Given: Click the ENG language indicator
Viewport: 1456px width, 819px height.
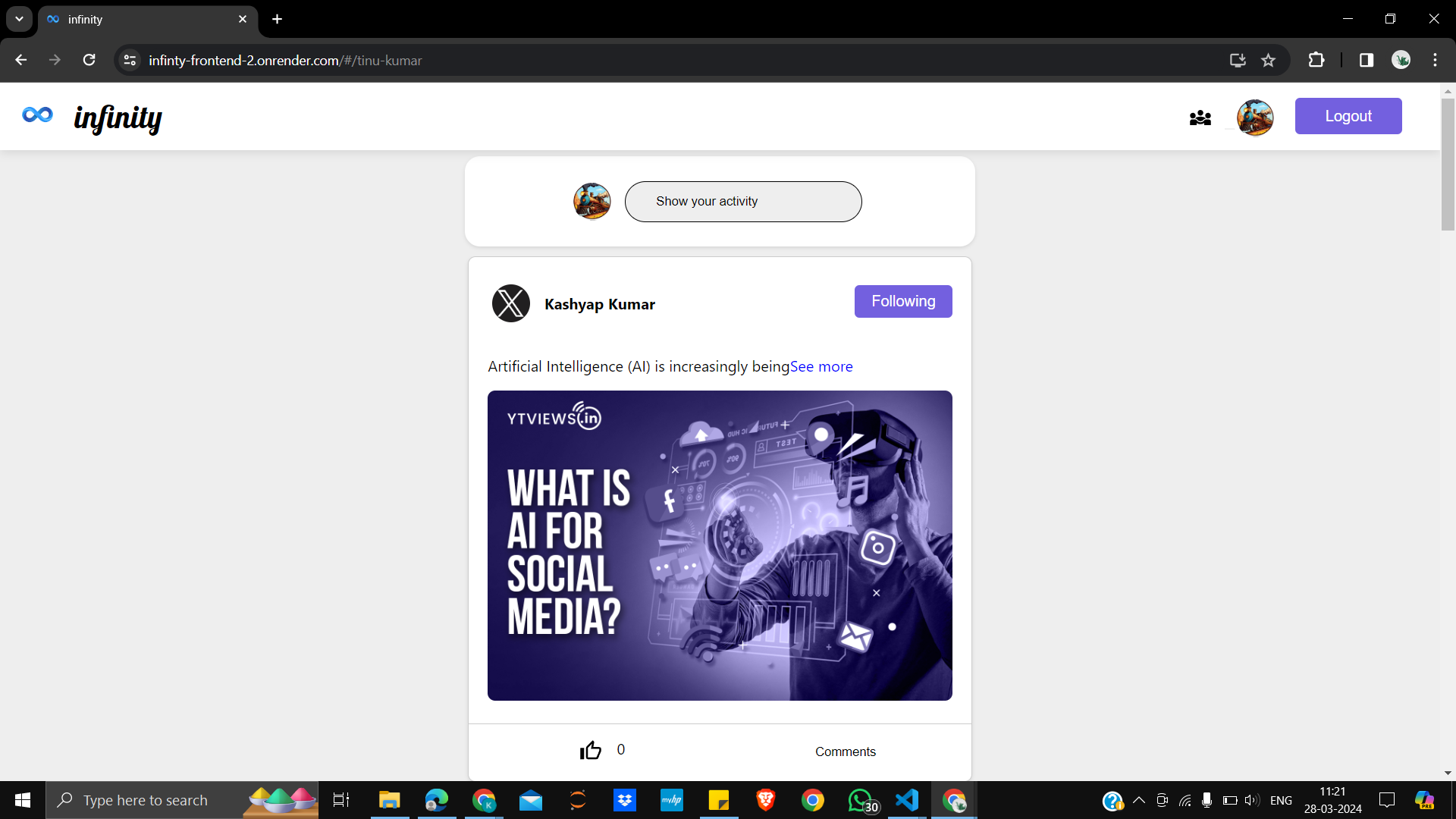Looking at the screenshot, I should pyautogui.click(x=1281, y=800).
